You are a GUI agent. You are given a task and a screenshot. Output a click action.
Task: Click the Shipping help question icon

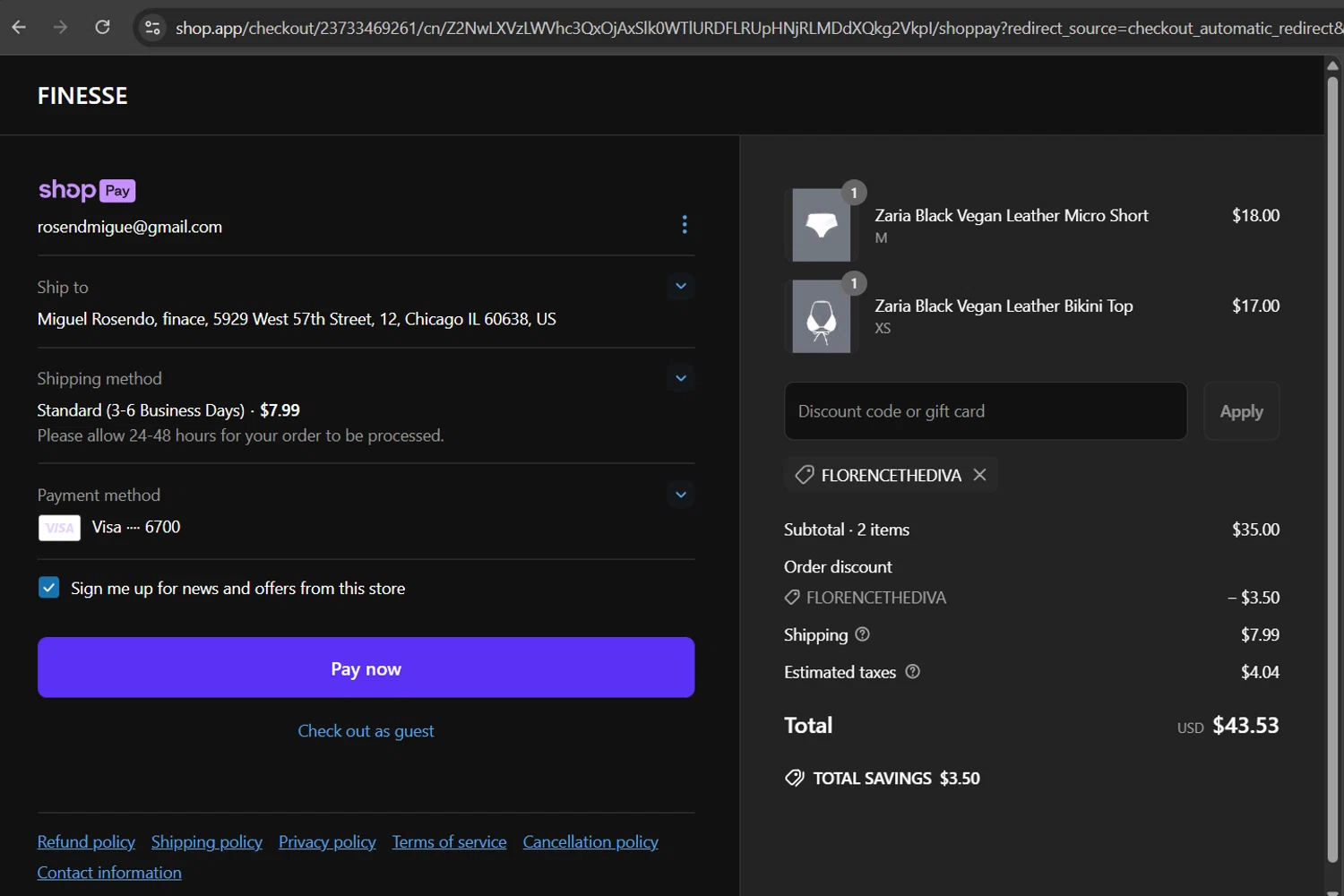[863, 634]
